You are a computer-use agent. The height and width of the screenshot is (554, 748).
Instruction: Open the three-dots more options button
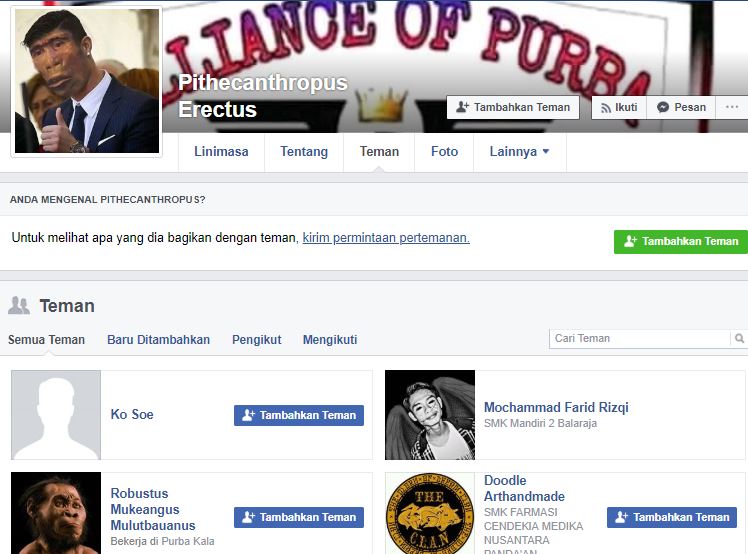(x=731, y=107)
